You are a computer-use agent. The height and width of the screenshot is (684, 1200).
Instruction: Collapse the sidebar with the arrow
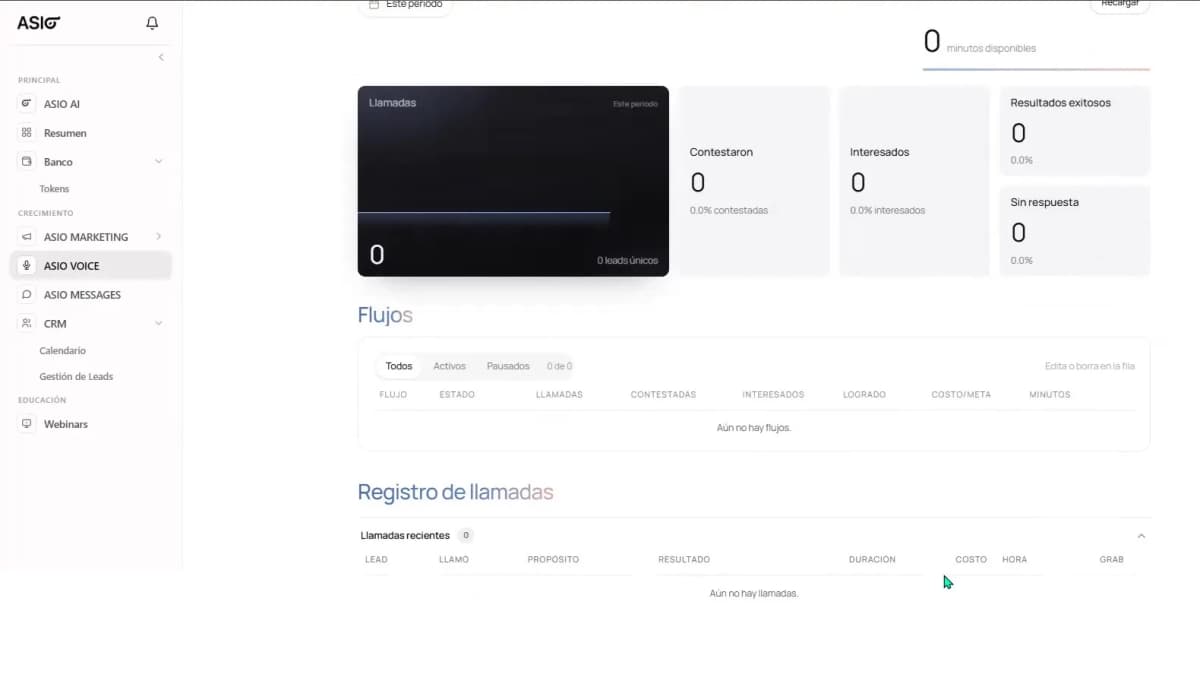[161, 57]
